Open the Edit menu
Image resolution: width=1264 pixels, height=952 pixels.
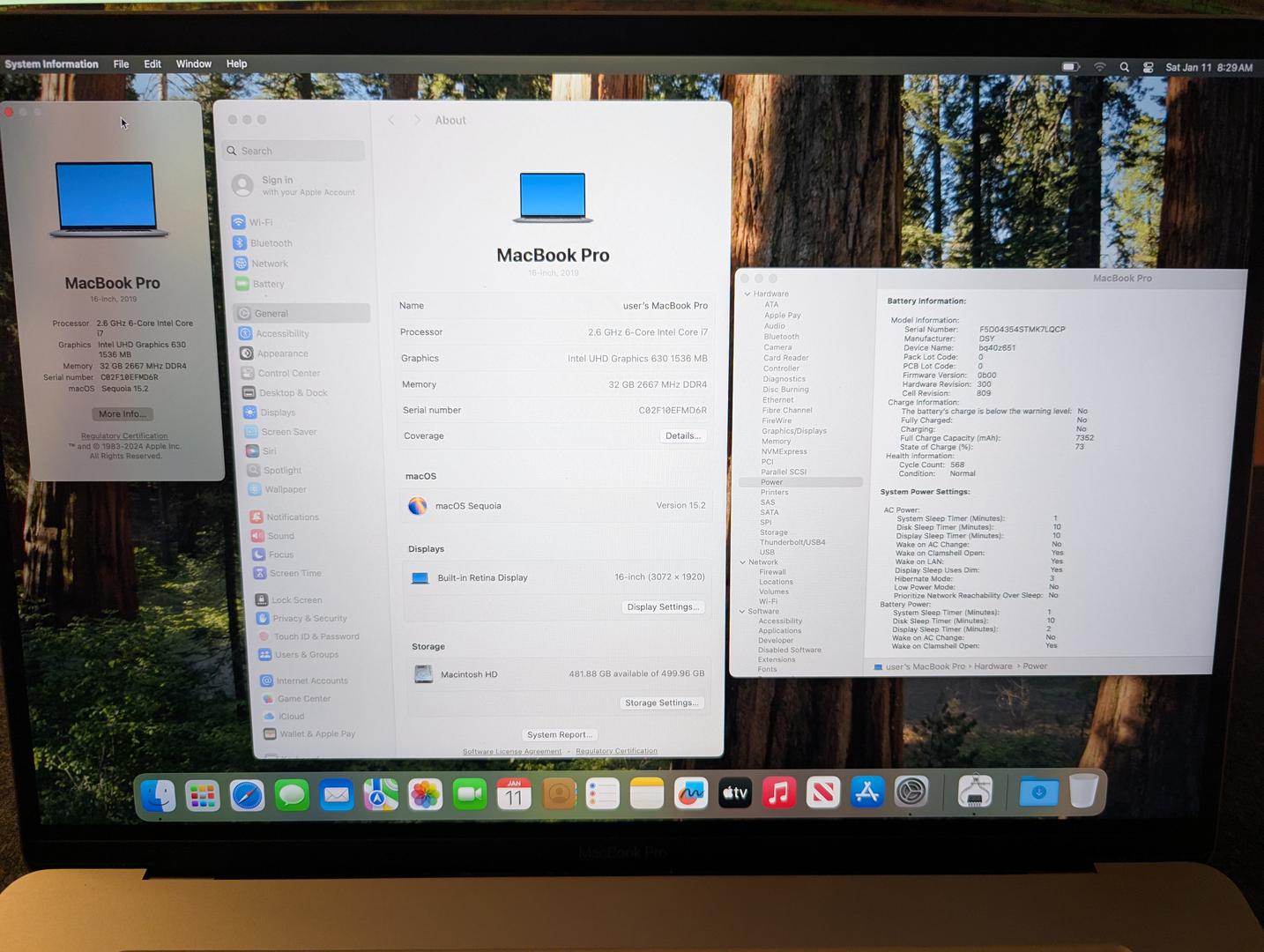152,64
